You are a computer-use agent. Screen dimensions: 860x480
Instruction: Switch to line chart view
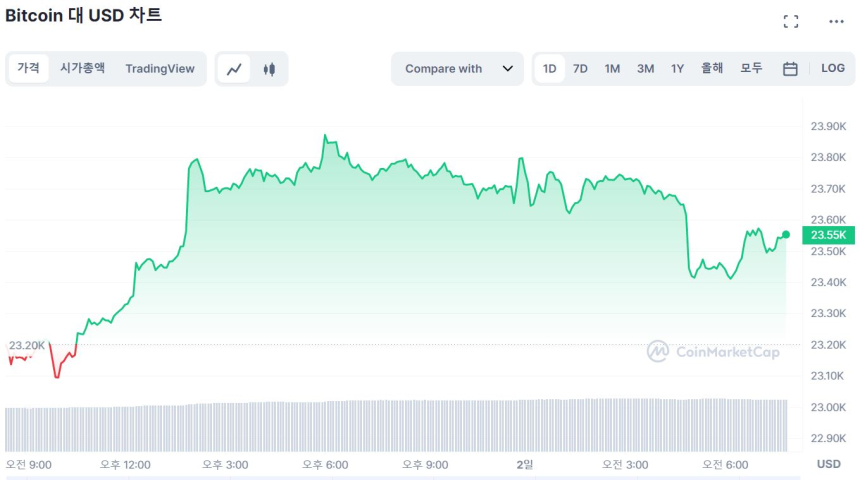[234, 69]
